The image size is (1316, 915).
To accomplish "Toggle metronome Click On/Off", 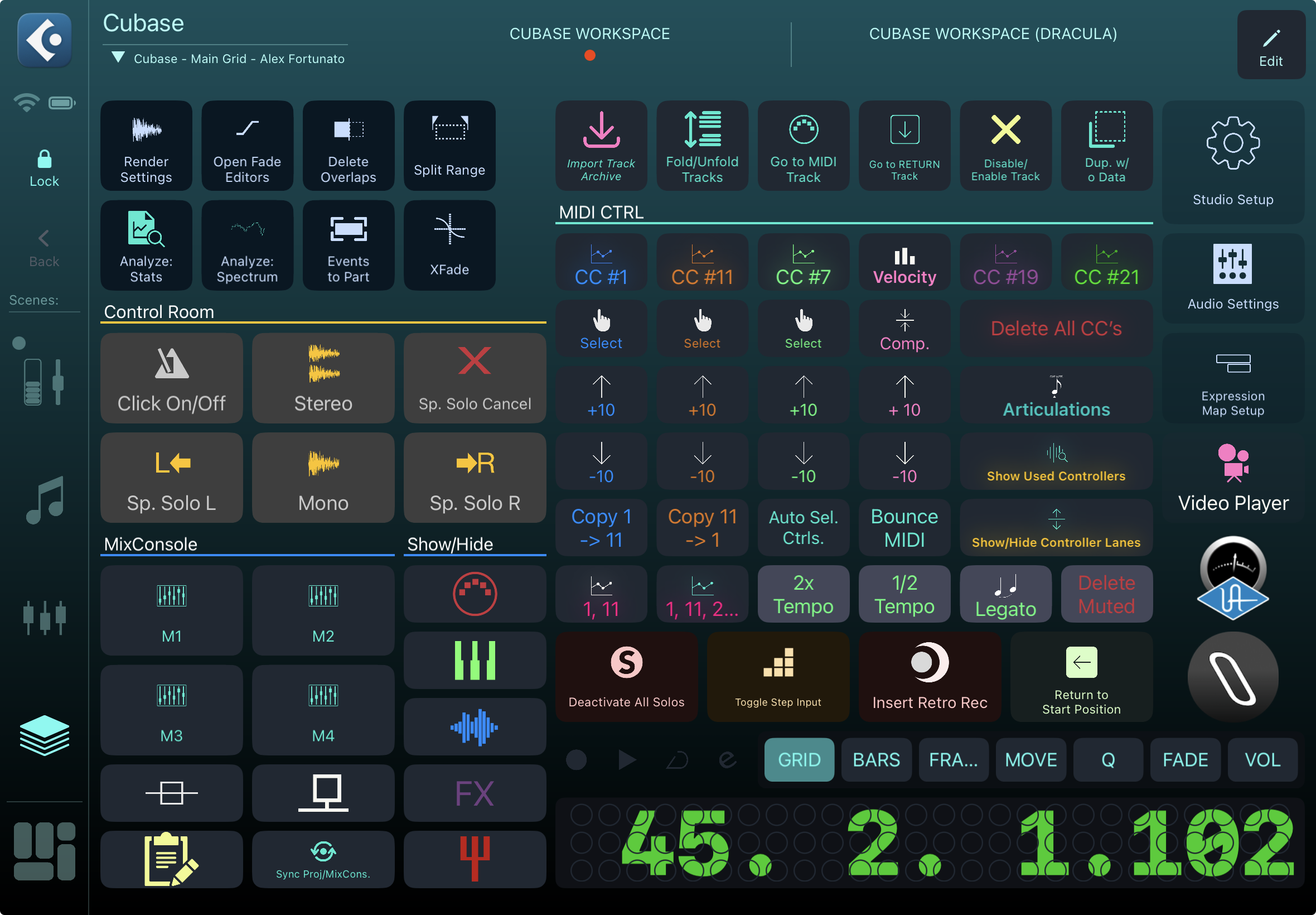I will [171, 378].
